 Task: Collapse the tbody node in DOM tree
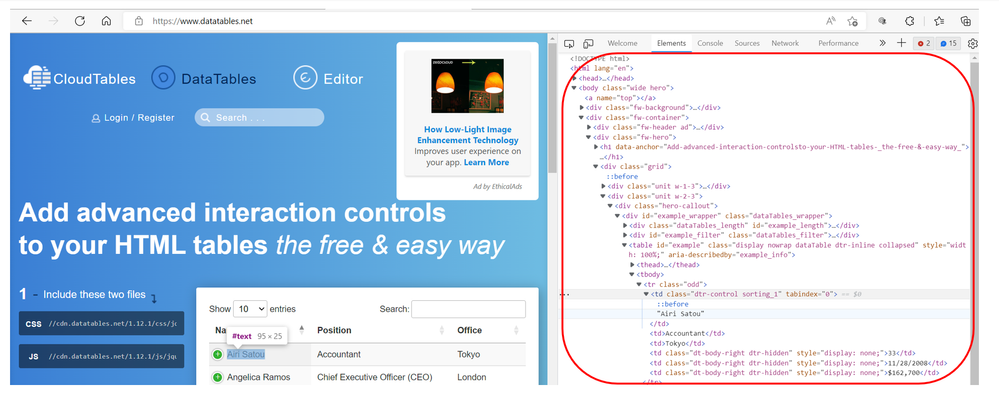point(632,274)
